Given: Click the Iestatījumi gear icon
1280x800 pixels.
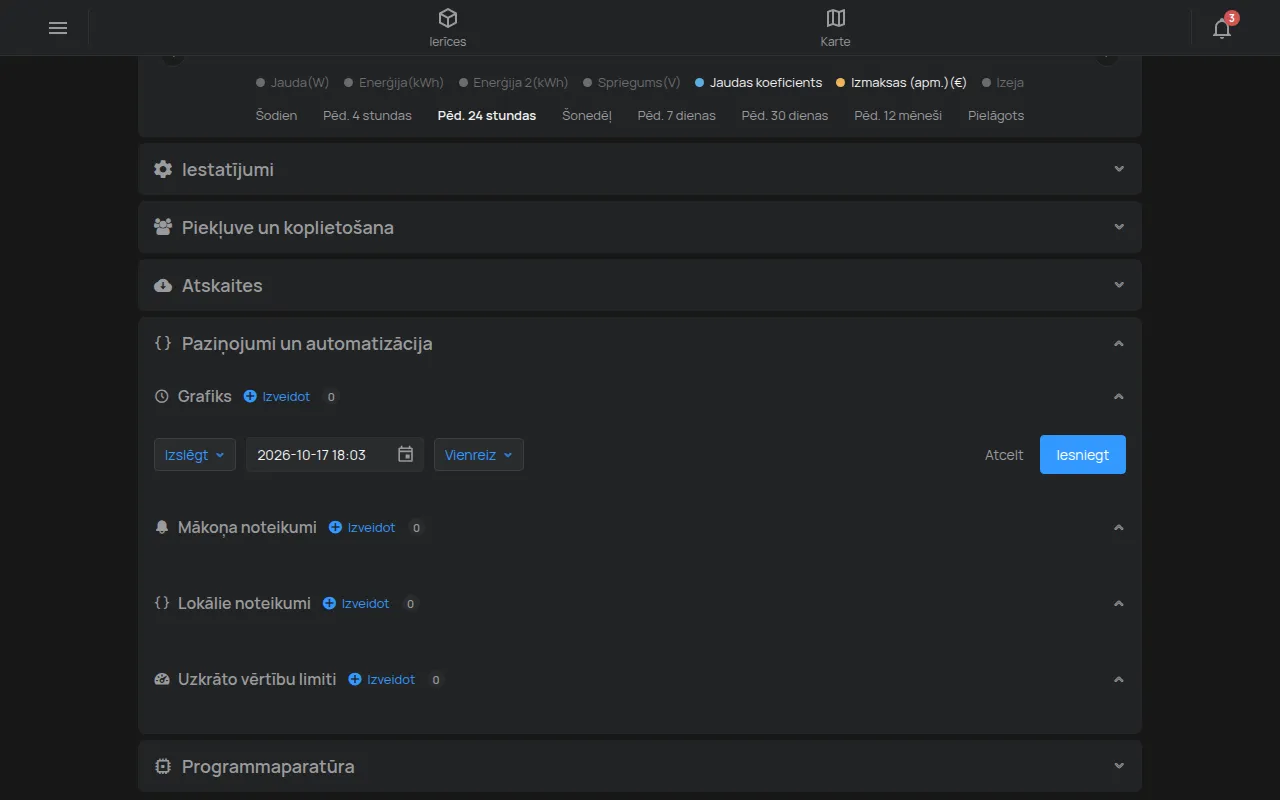Looking at the screenshot, I should click(163, 170).
